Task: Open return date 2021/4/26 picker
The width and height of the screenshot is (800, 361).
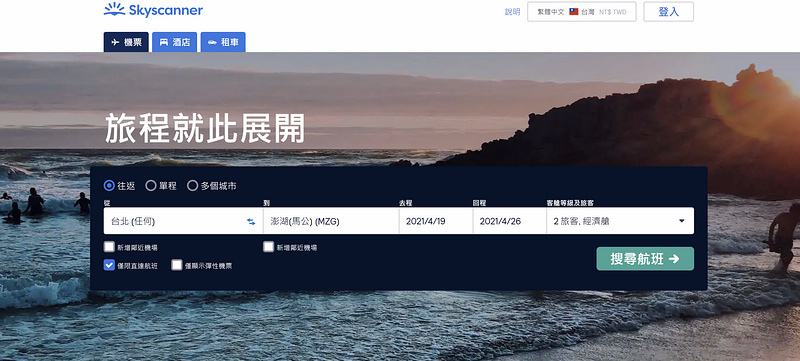Action: click(510, 221)
